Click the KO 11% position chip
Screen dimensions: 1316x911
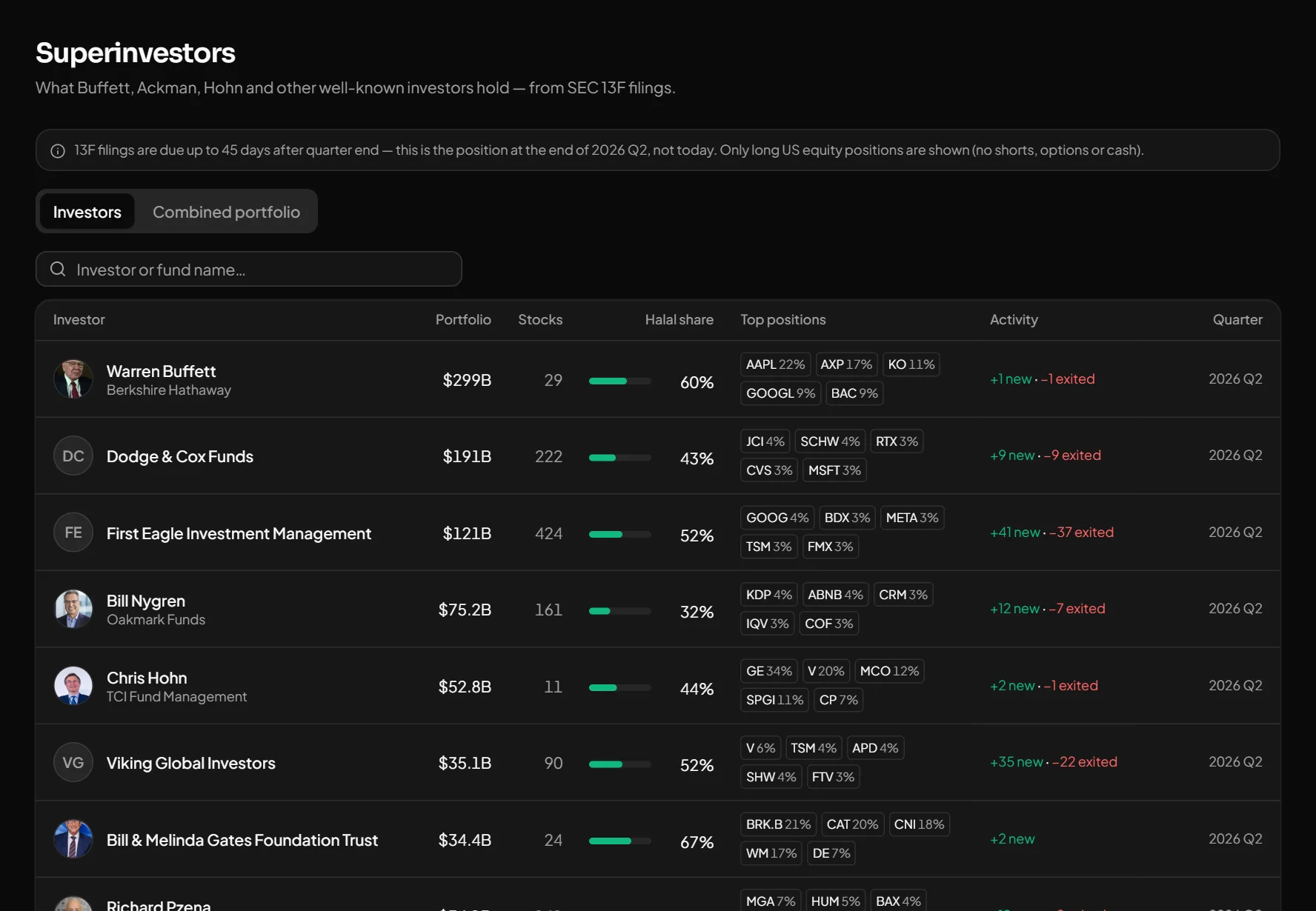911,364
